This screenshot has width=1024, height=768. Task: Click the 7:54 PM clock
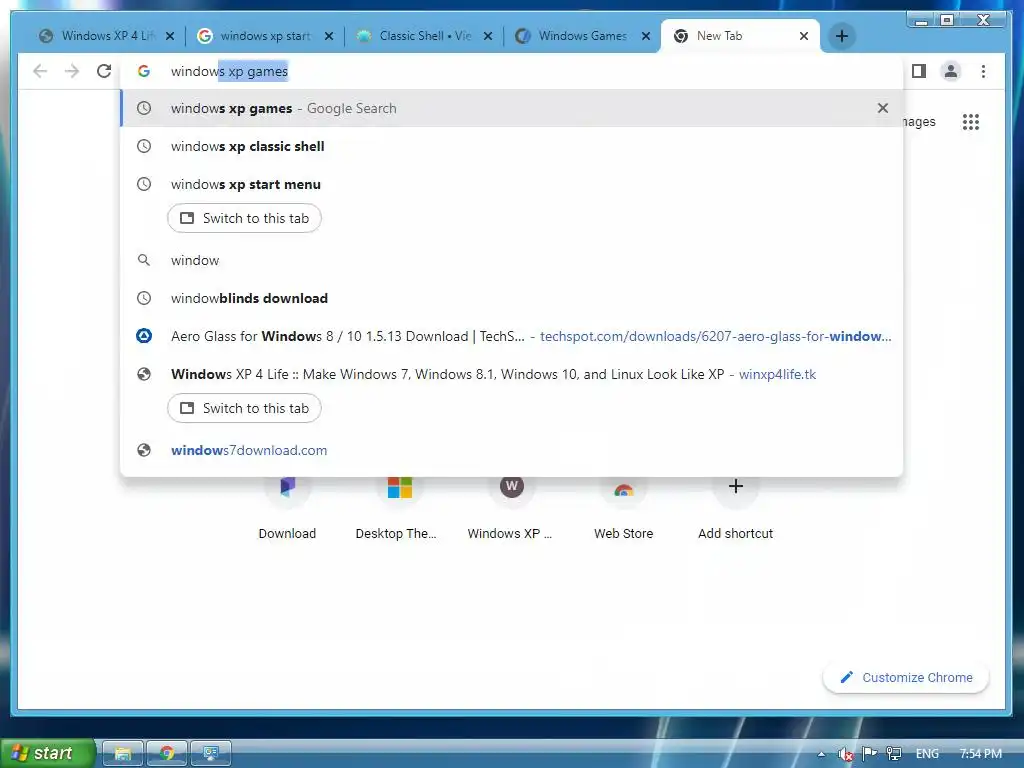click(x=980, y=754)
